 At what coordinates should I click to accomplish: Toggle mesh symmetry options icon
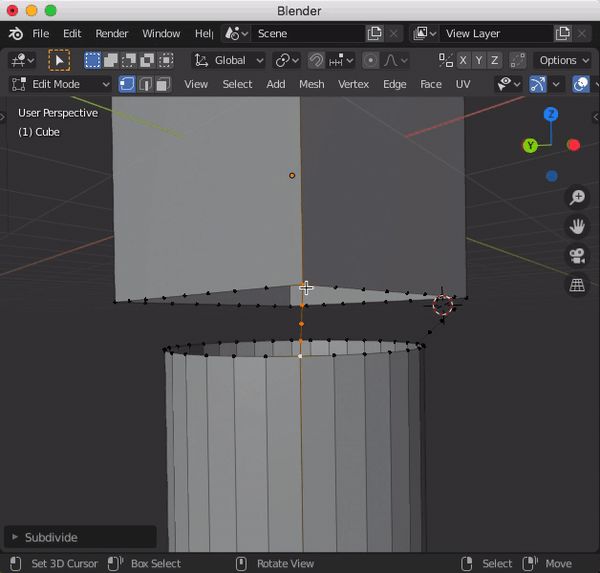click(446, 60)
